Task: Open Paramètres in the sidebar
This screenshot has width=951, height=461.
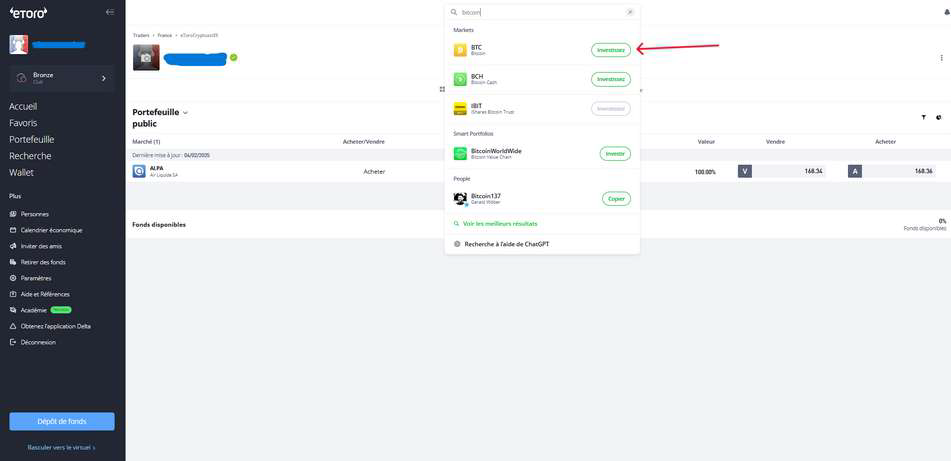Action: 36,278
